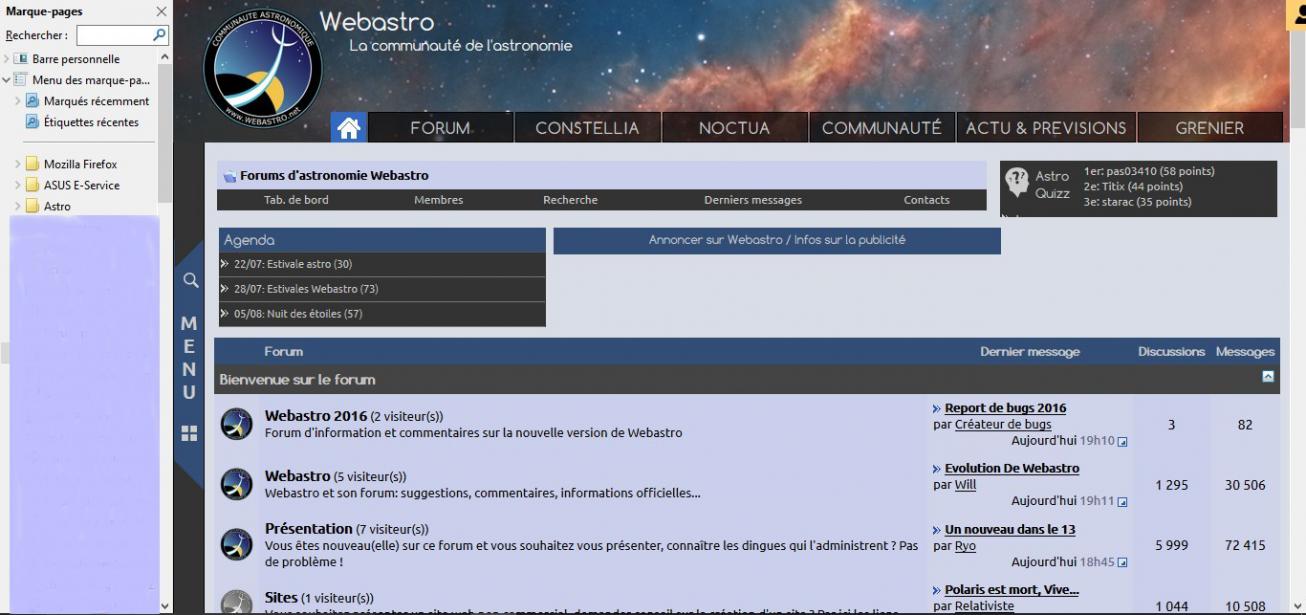Click the Étiquettes récentes icon

[x=32, y=122]
